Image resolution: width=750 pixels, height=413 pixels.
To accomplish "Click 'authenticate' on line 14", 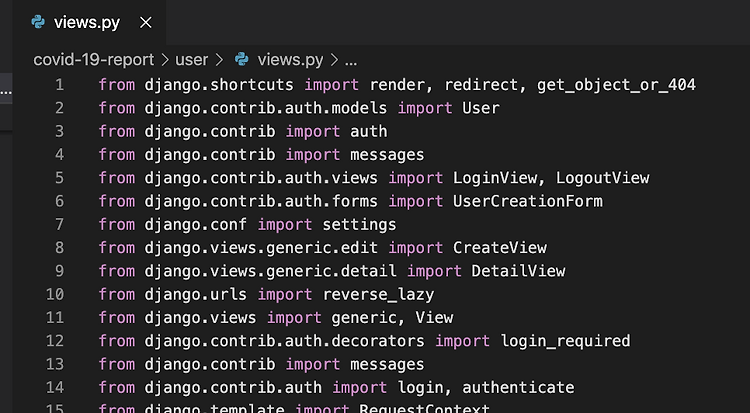I will (518, 388).
